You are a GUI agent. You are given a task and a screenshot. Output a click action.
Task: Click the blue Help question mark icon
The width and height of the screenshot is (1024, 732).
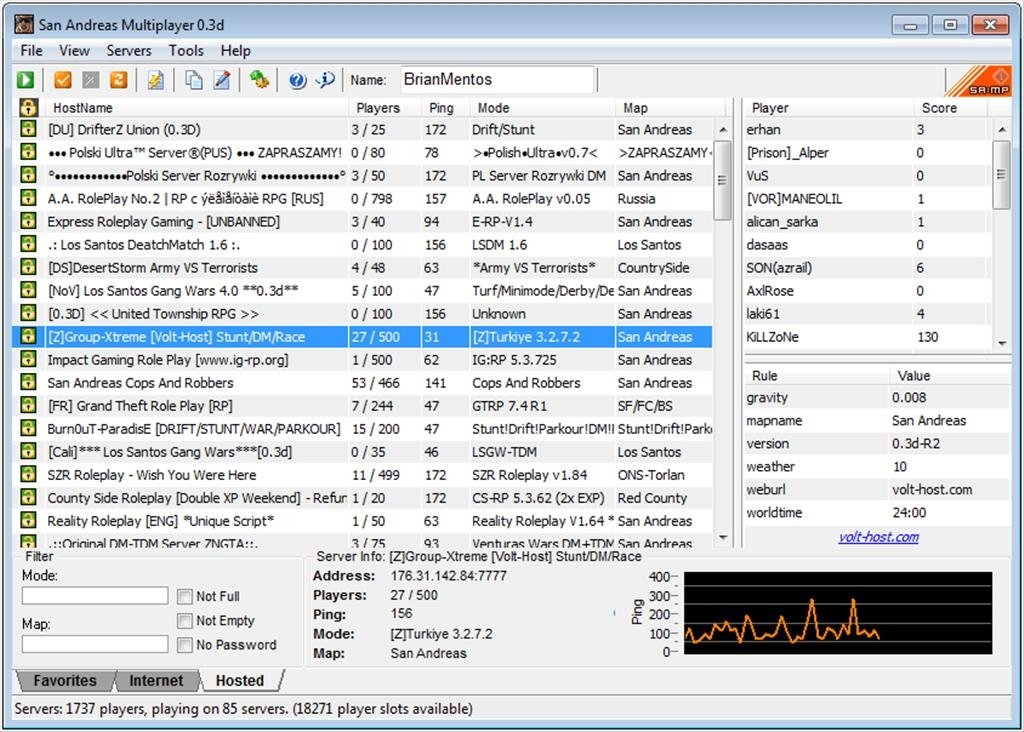point(297,80)
